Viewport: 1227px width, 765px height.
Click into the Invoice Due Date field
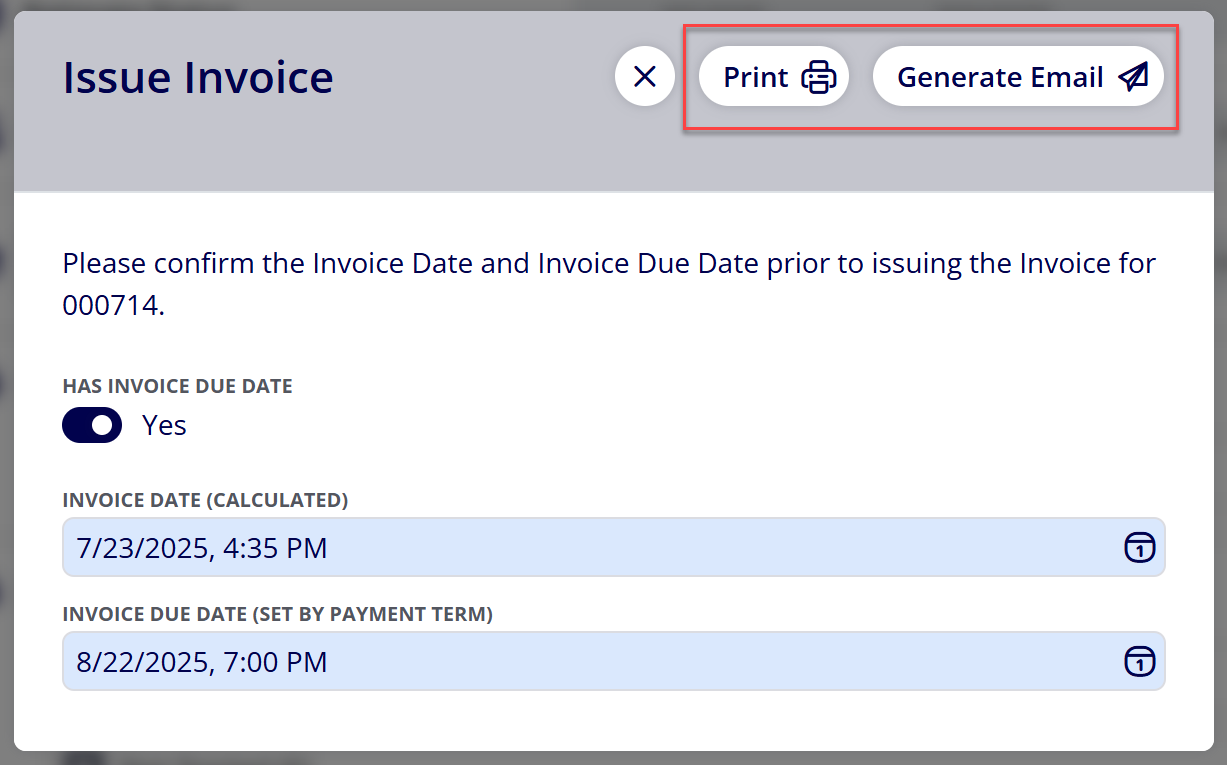pos(614,661)
